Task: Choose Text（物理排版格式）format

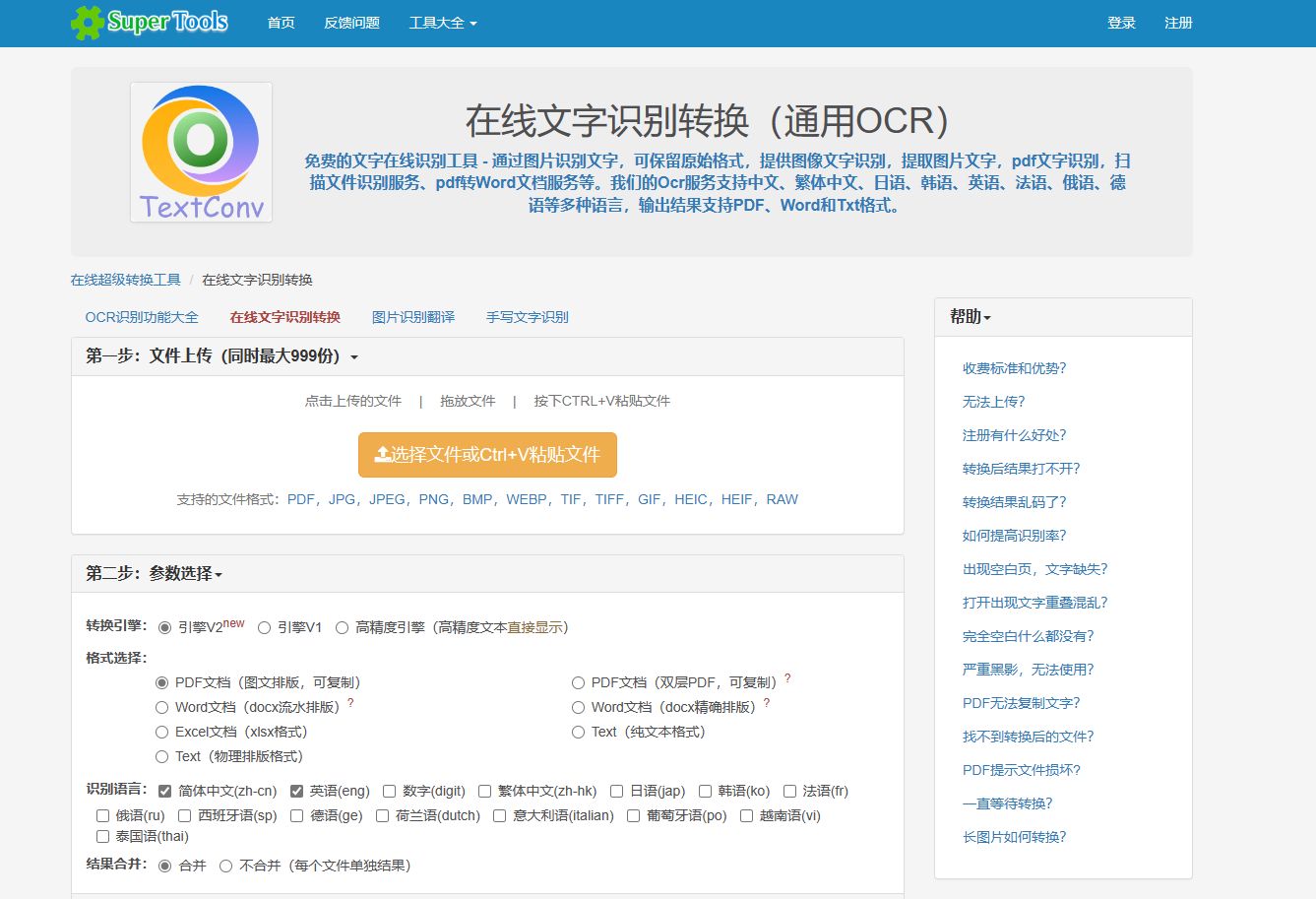Action: click(161, 756)
